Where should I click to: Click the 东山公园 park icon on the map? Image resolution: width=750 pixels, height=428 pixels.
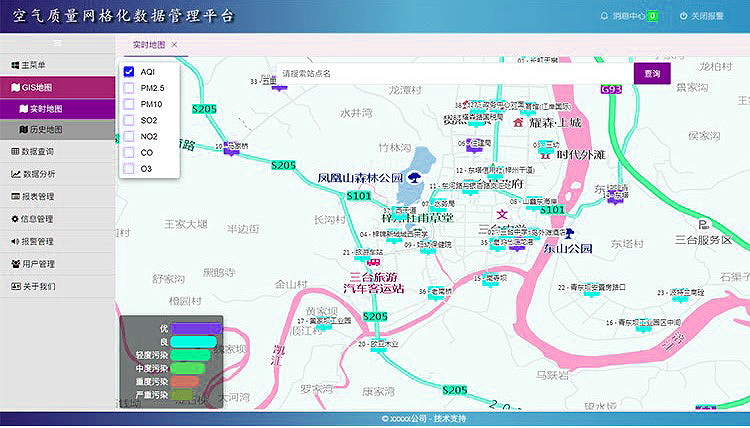click(x=568, y=234)
